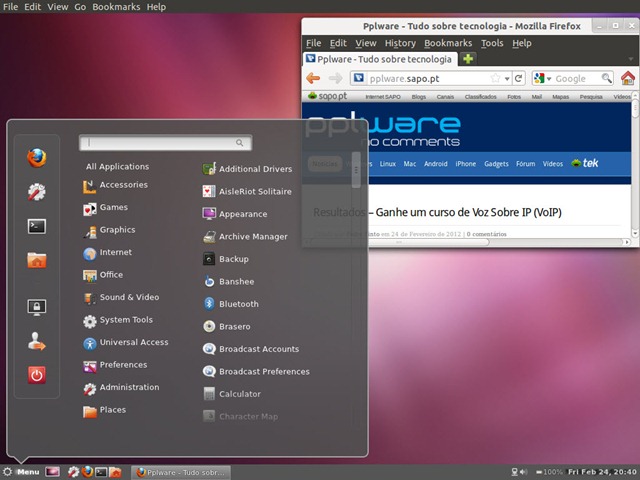
Task: Select the Internet category
Action: pos(107,252)
